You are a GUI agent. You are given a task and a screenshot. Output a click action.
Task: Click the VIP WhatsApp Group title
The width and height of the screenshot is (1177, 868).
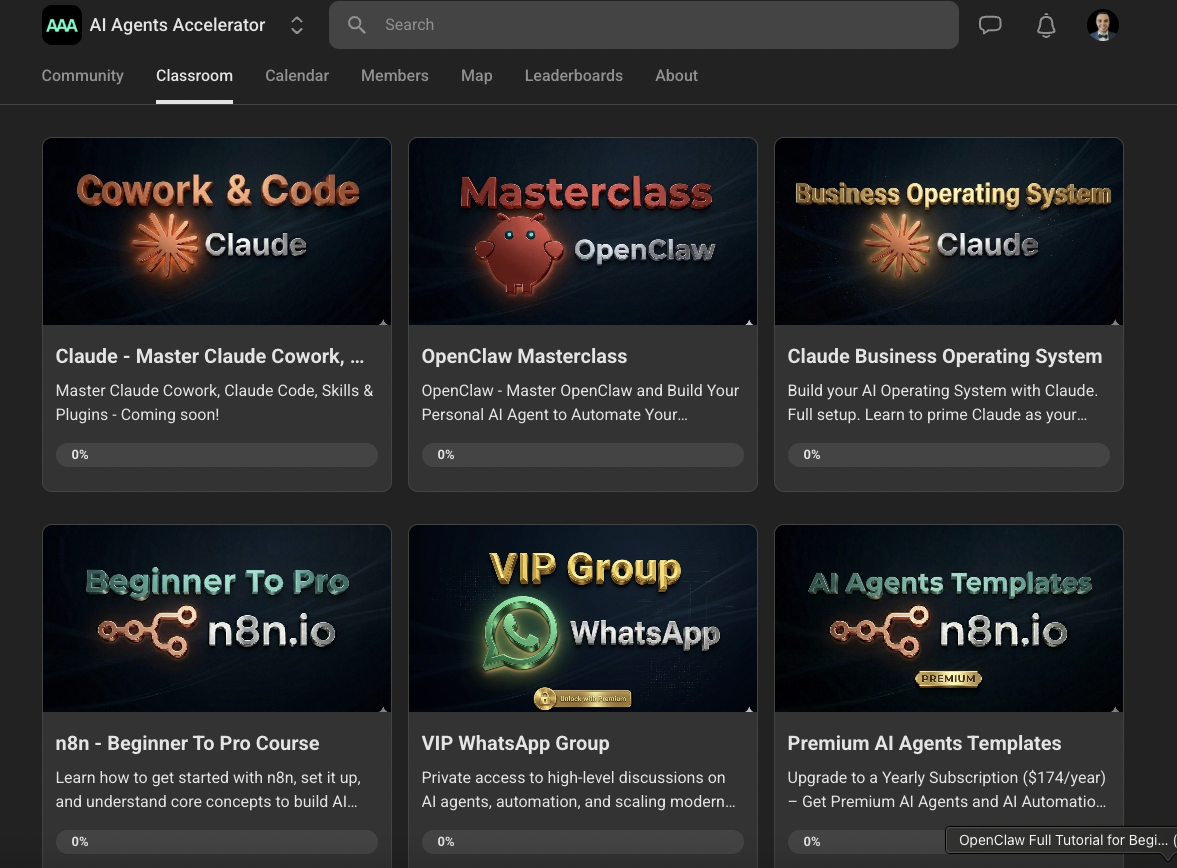(515, 743)
